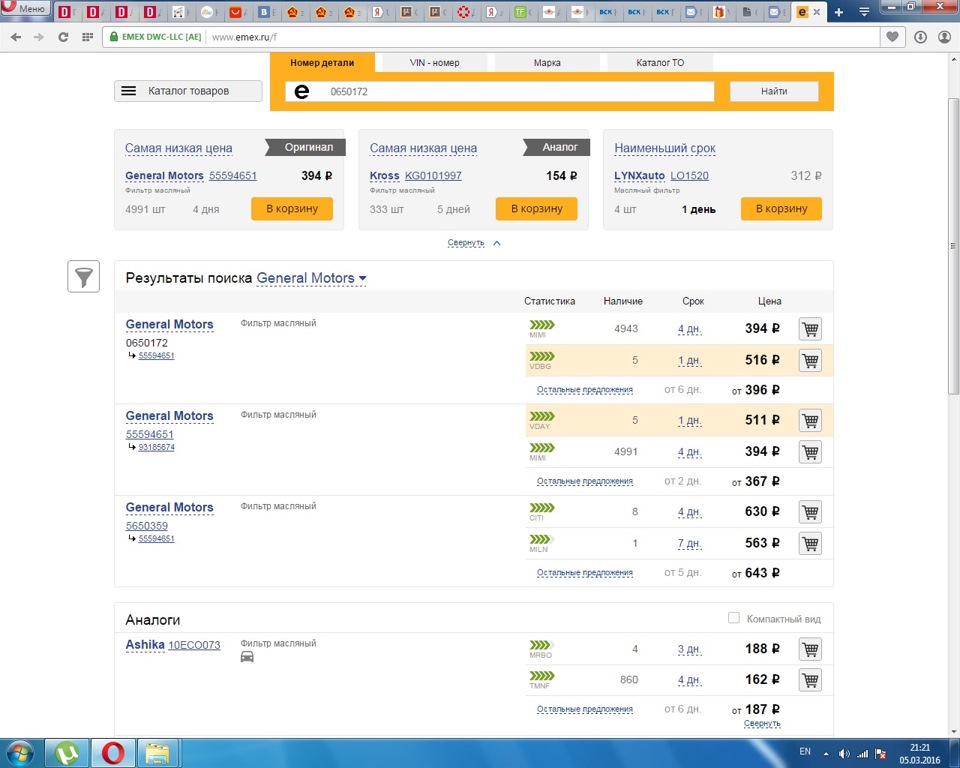Screen dimensions: 960x768
Task: Open Каталог товаров menu
Action: pyautogui.click(x=188, y=91)
